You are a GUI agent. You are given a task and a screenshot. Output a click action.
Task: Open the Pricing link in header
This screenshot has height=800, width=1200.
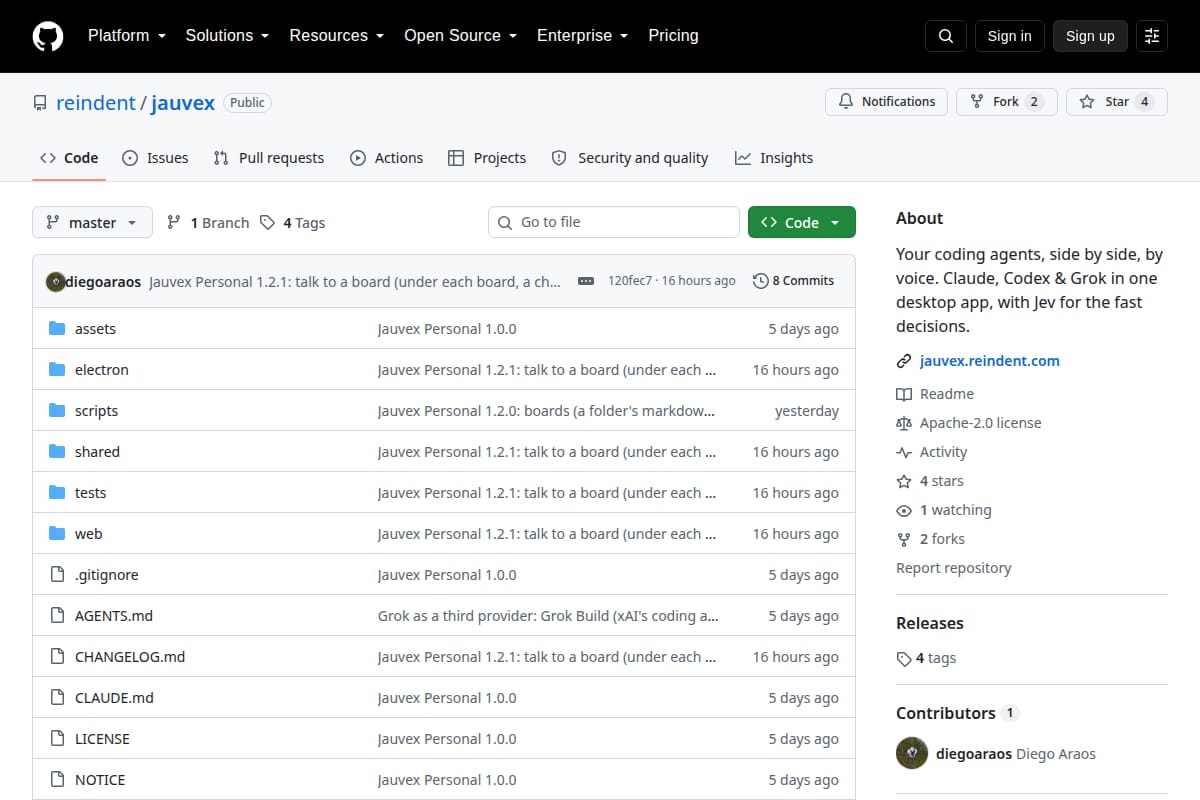tap(673, 36)
